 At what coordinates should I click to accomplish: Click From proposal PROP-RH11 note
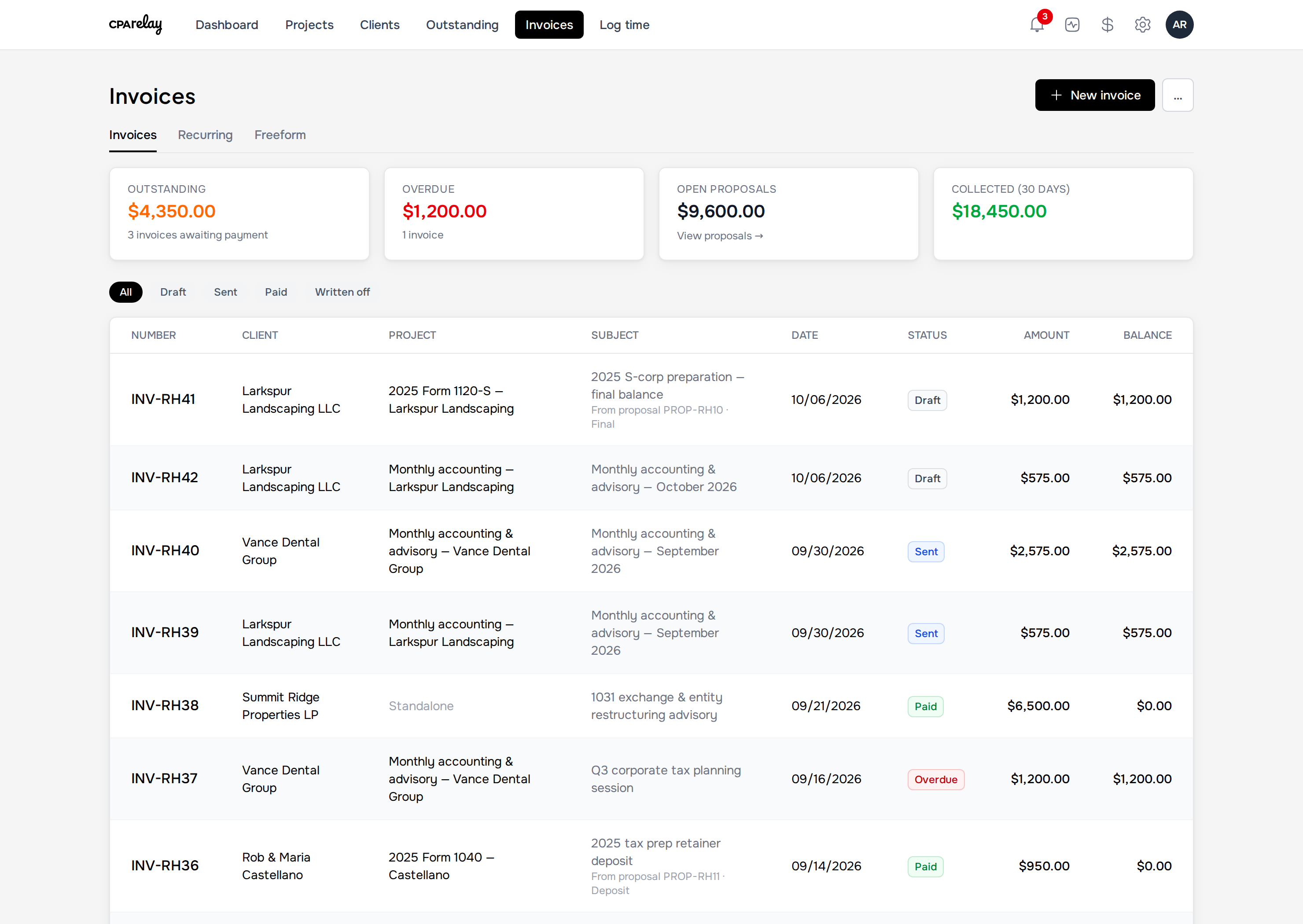tap(658, 883)
